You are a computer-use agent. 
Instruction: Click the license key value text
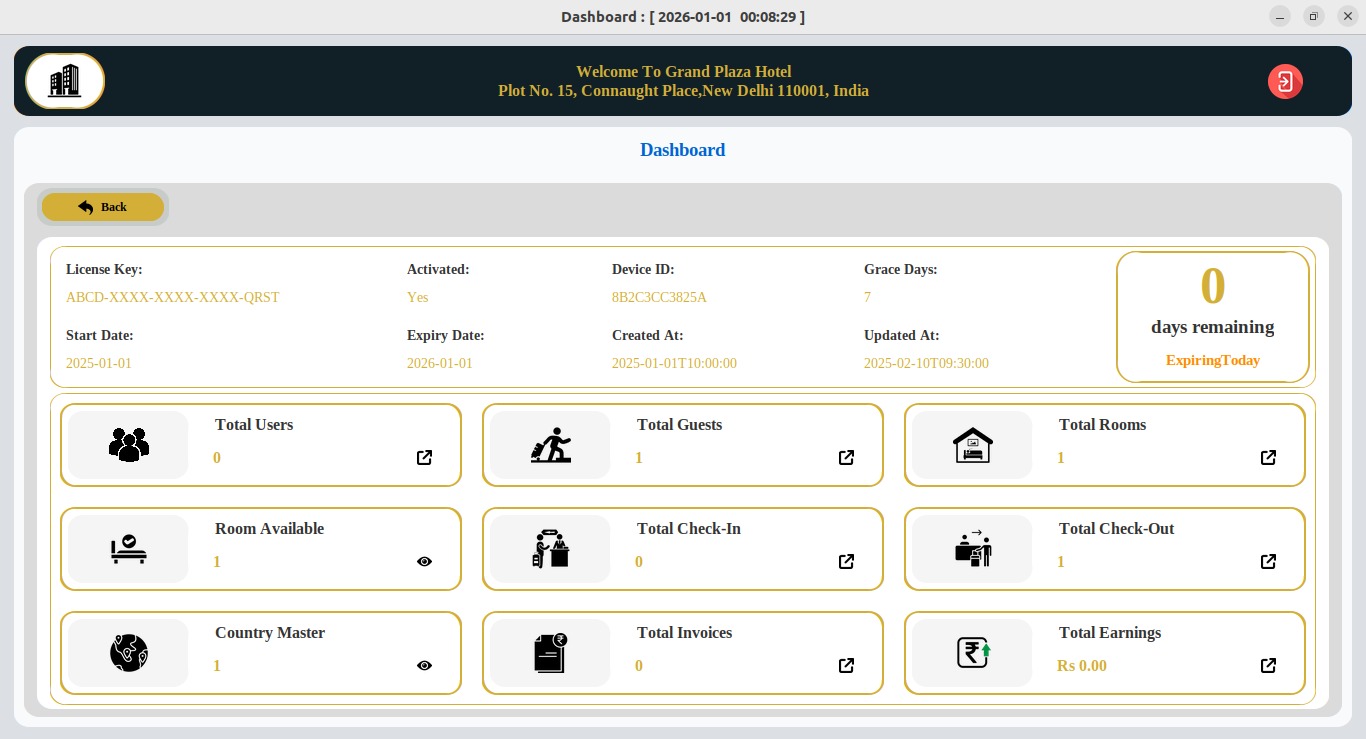173,297
